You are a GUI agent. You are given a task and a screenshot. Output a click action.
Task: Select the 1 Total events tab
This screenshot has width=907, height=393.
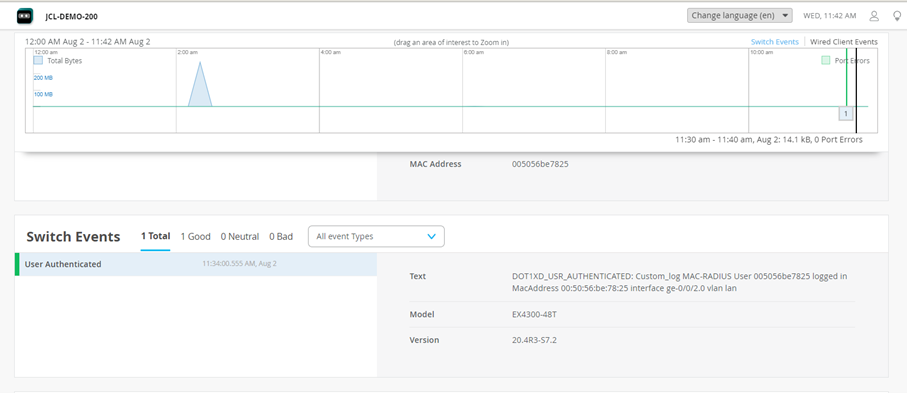pos(156,236)
